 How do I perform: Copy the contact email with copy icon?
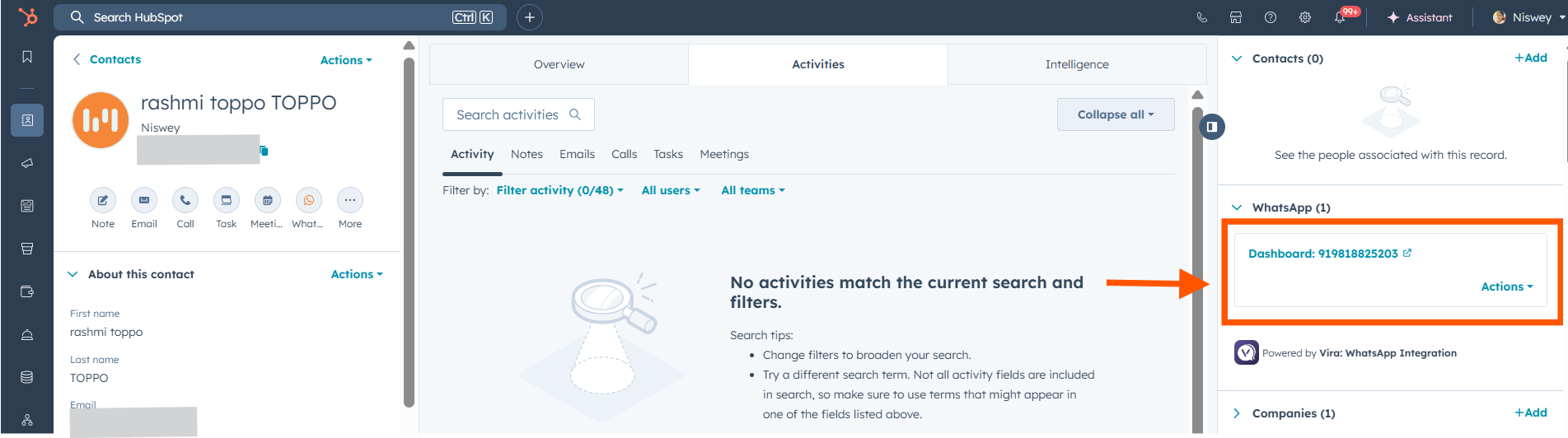tap(264, 151)
